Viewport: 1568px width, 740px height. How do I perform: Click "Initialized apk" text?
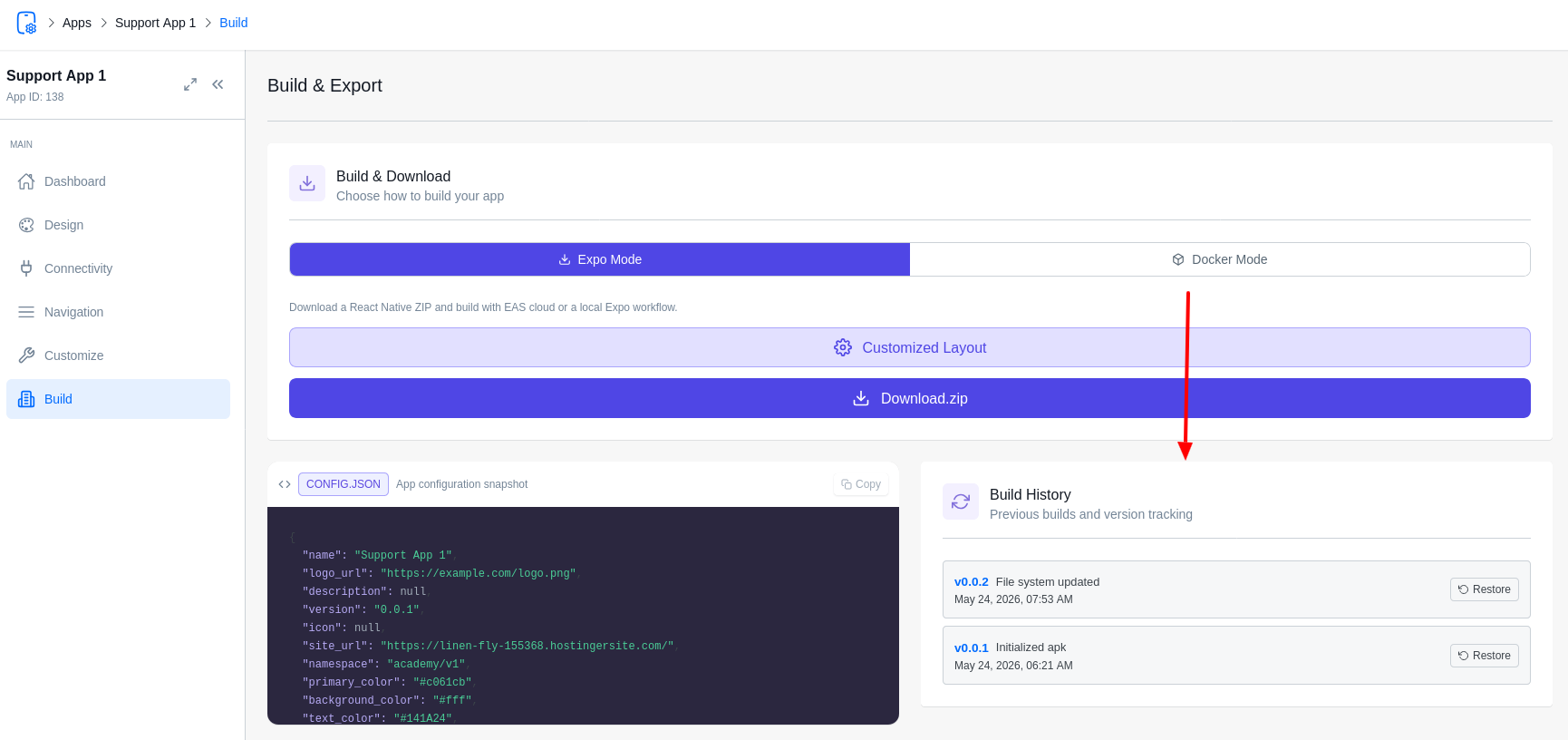click(x=1031, y=647)
